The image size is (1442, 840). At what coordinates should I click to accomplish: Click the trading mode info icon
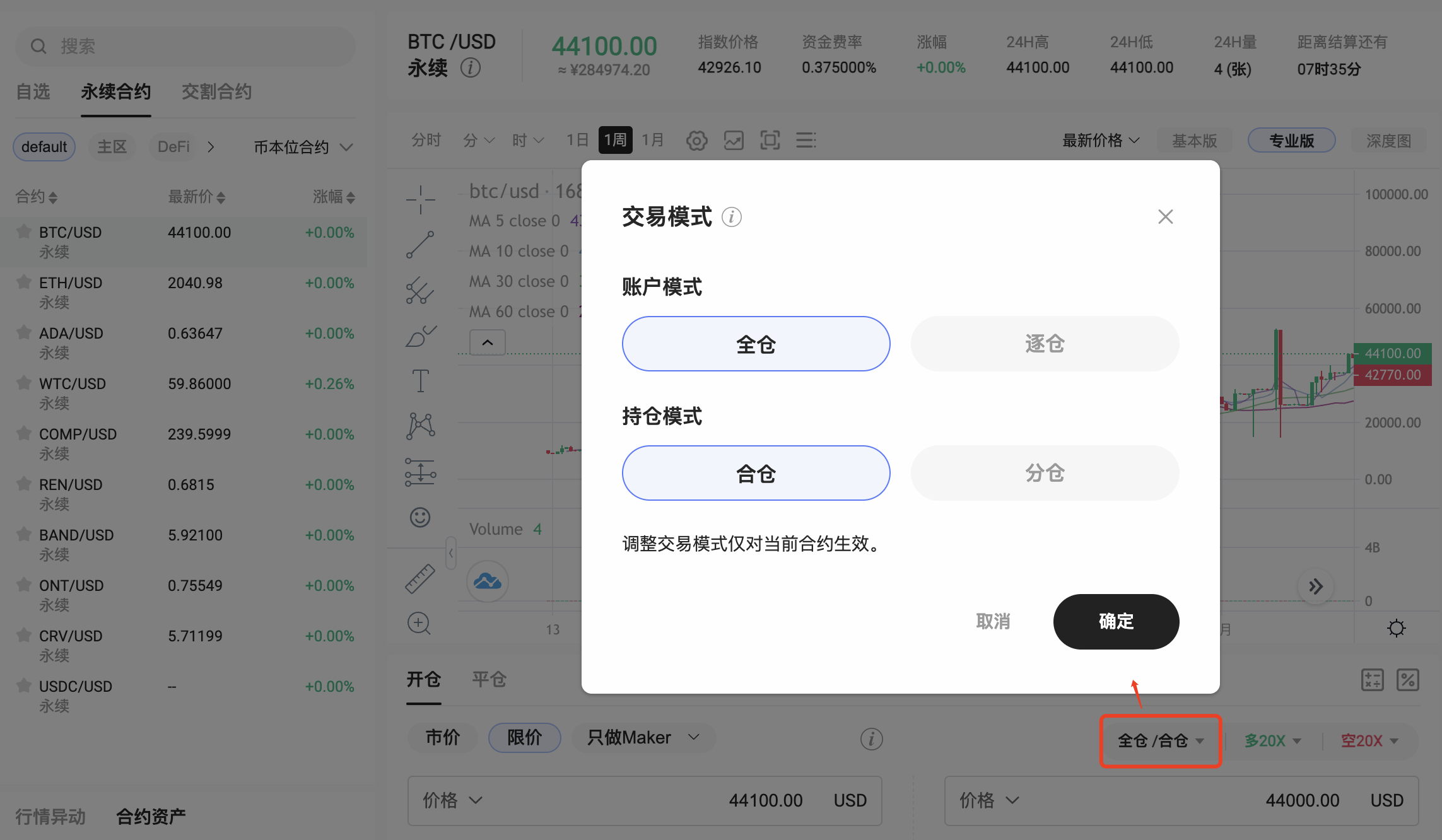point(731,217)
